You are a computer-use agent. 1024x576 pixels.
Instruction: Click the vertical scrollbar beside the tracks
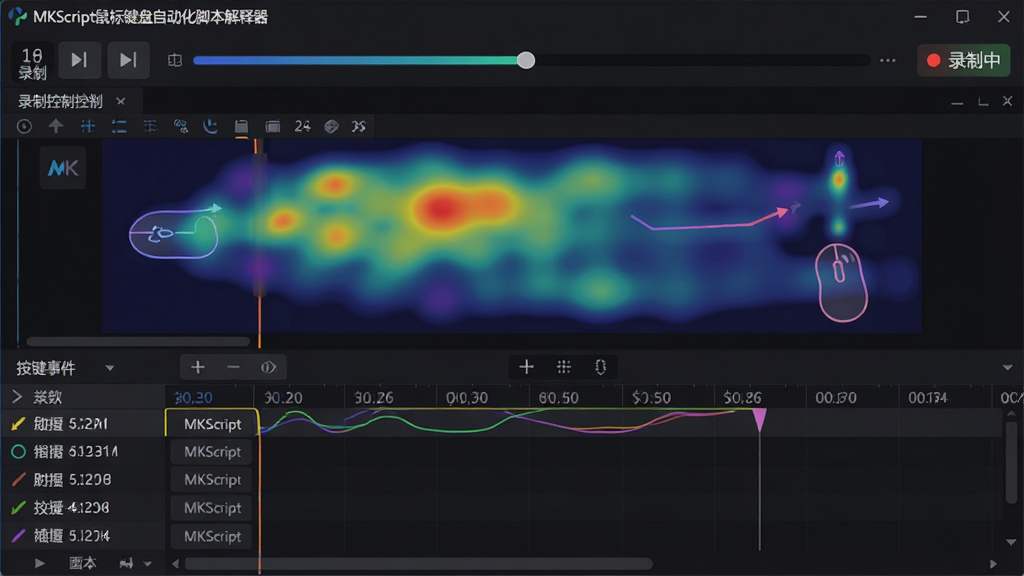pos(1011,462)
